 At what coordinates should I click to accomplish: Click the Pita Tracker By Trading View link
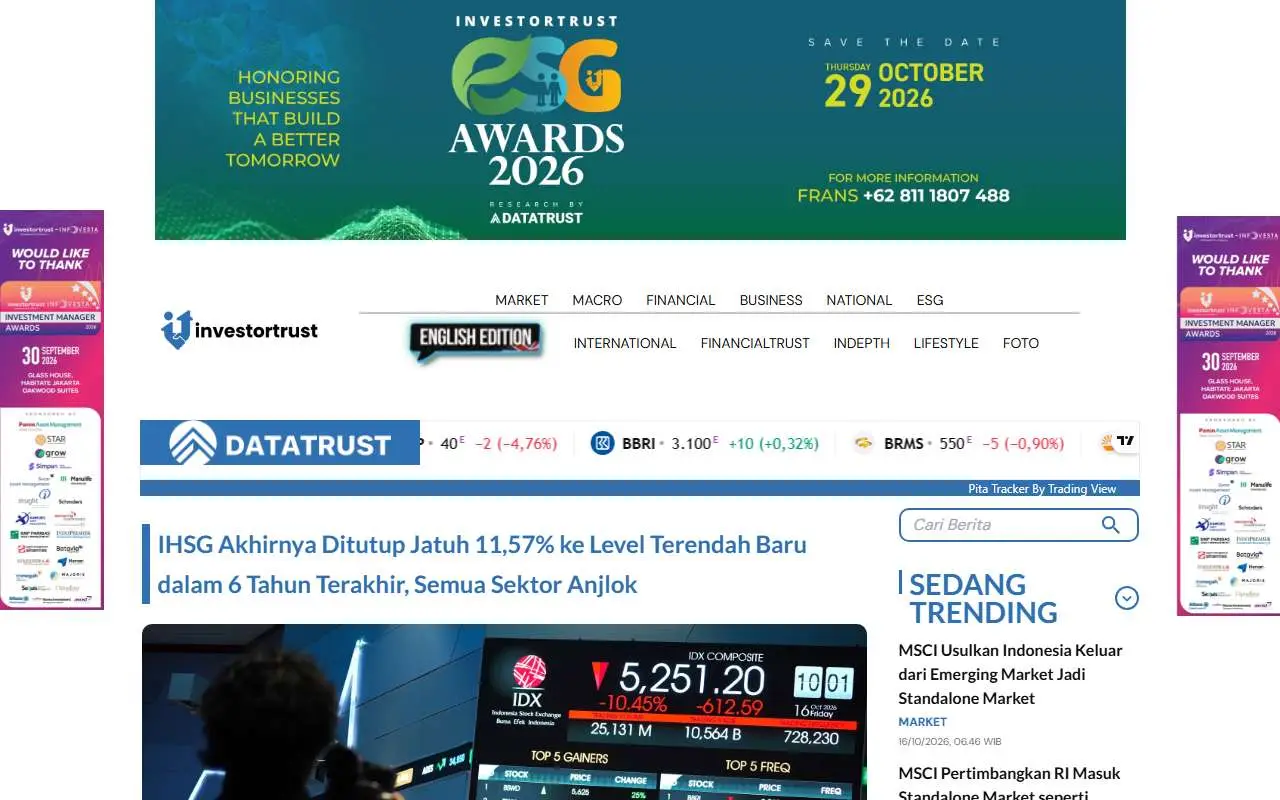1042,489
